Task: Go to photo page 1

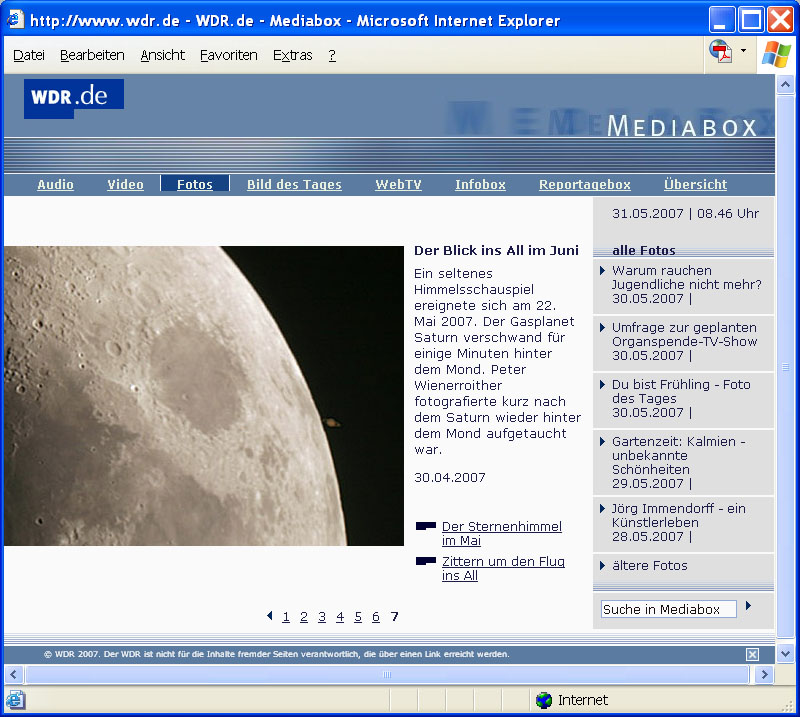Action: 286,616
